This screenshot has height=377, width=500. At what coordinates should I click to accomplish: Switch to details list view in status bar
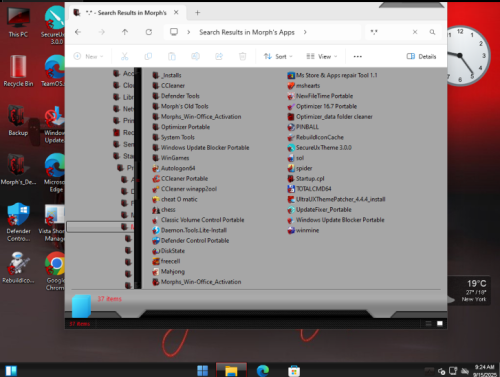429,324
